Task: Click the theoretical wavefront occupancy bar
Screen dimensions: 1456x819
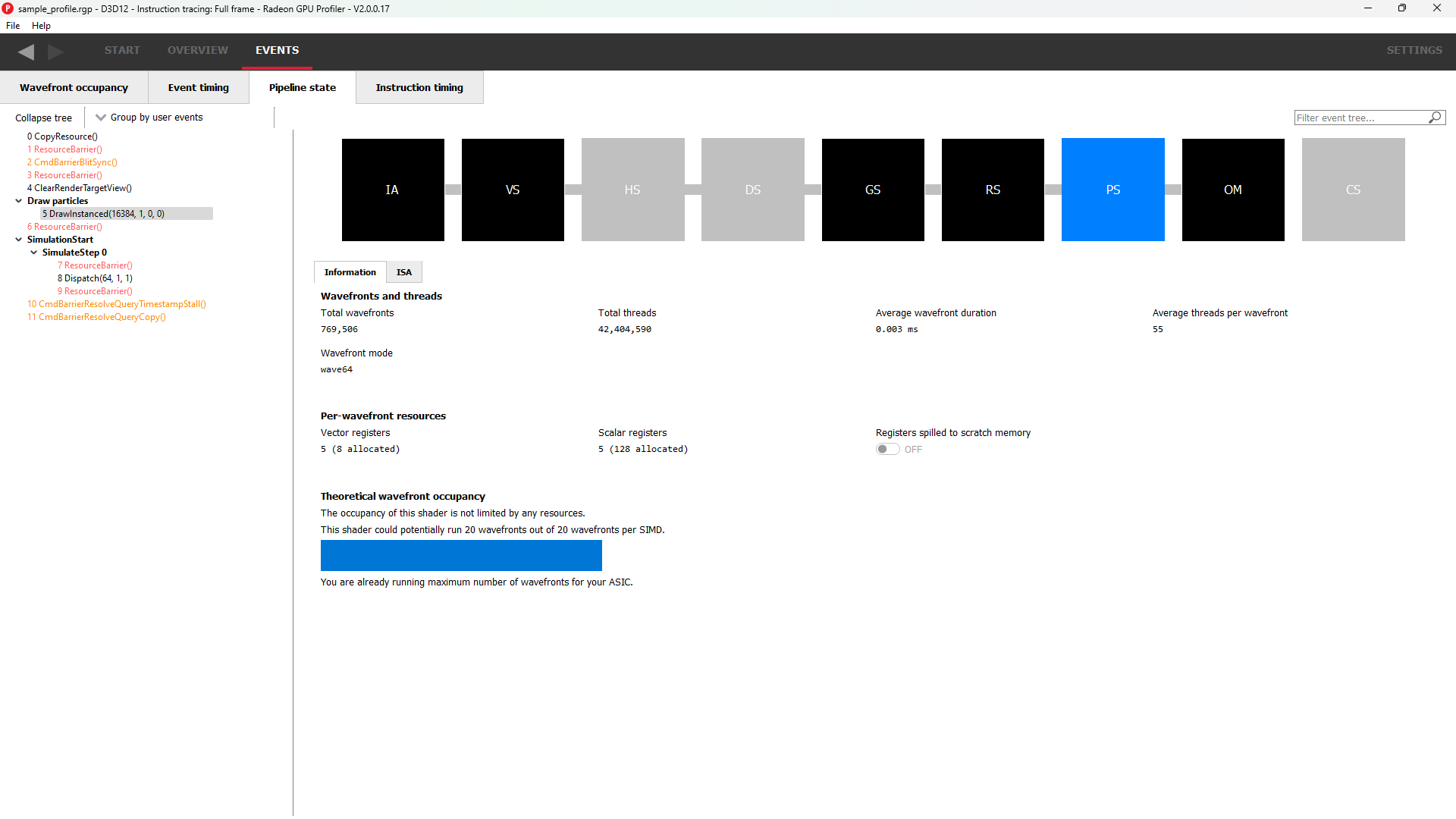Action: click(x=460, y=555)
